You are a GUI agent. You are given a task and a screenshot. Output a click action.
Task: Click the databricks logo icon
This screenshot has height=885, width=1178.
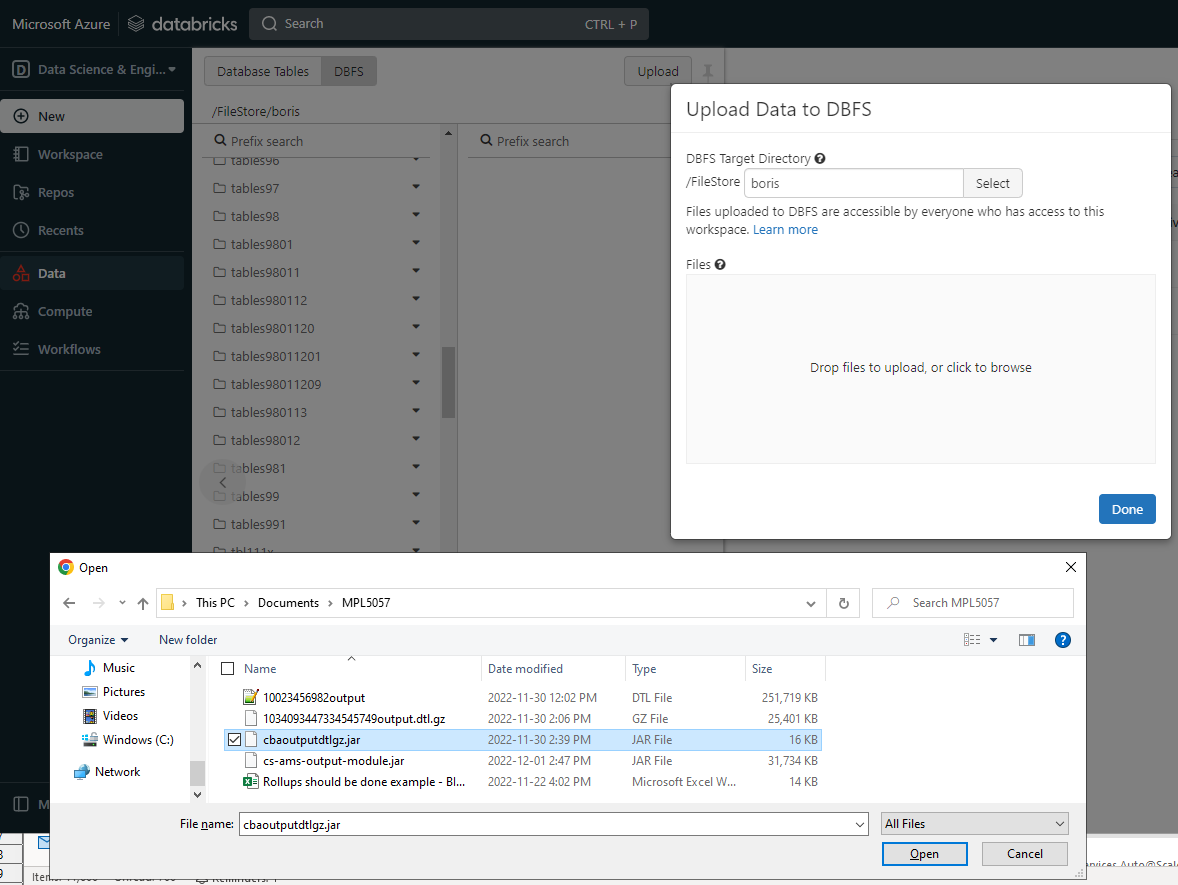point(136,24)
